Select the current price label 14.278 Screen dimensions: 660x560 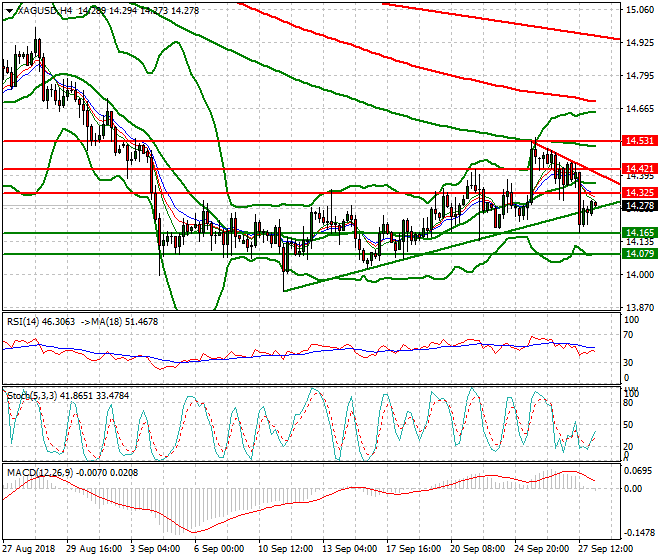[640, 206]
